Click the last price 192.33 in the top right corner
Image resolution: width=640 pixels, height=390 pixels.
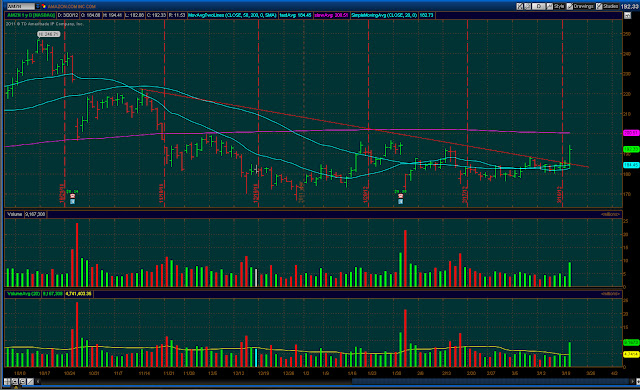coord(630,7)
